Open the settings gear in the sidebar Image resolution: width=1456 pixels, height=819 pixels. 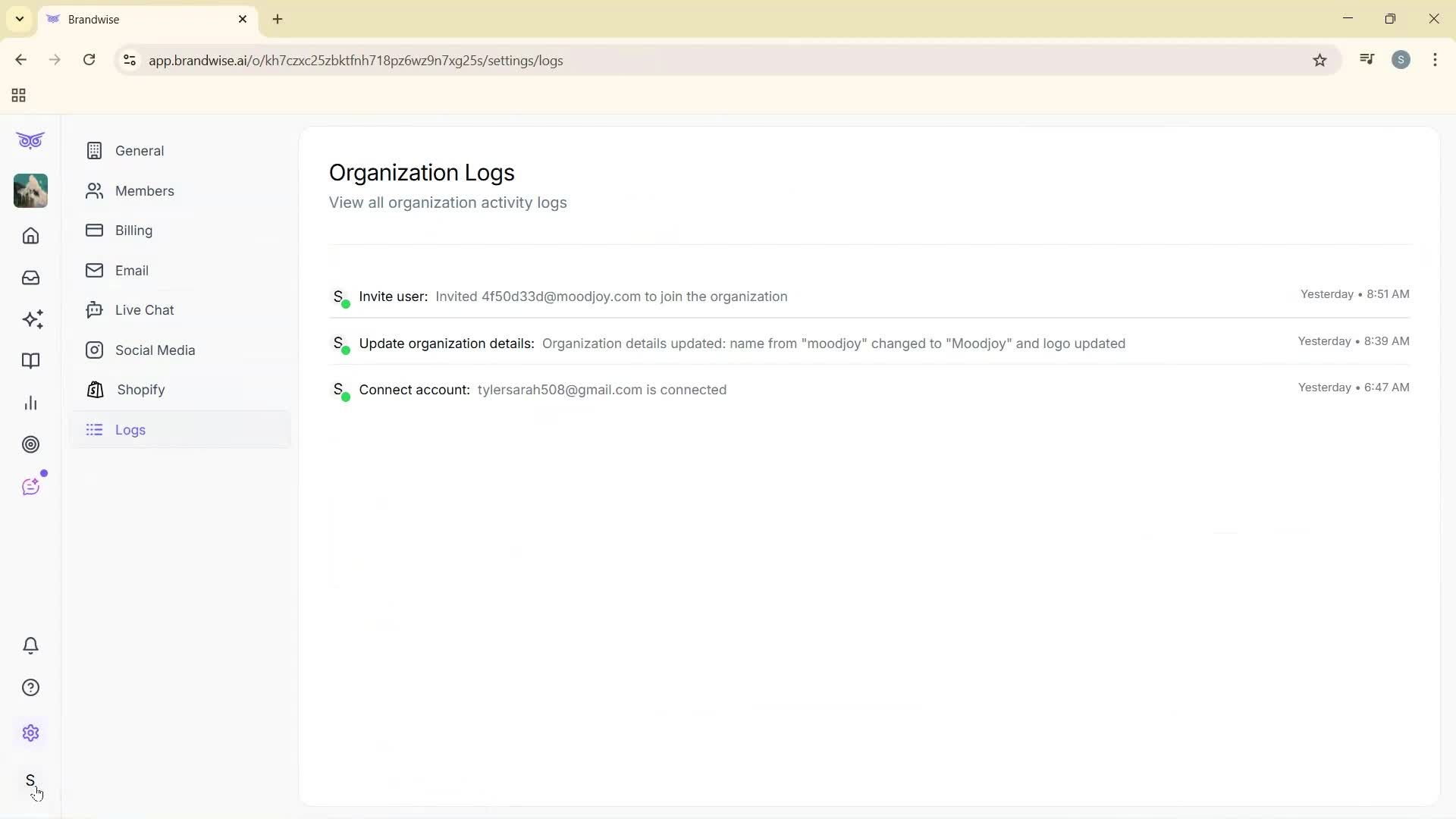[30, 733]
